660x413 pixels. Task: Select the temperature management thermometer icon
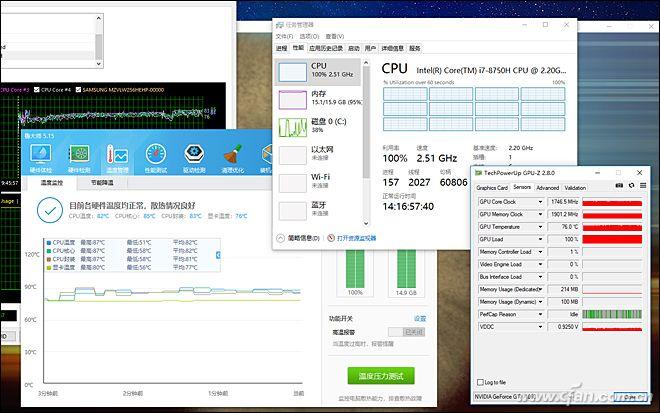117,155
